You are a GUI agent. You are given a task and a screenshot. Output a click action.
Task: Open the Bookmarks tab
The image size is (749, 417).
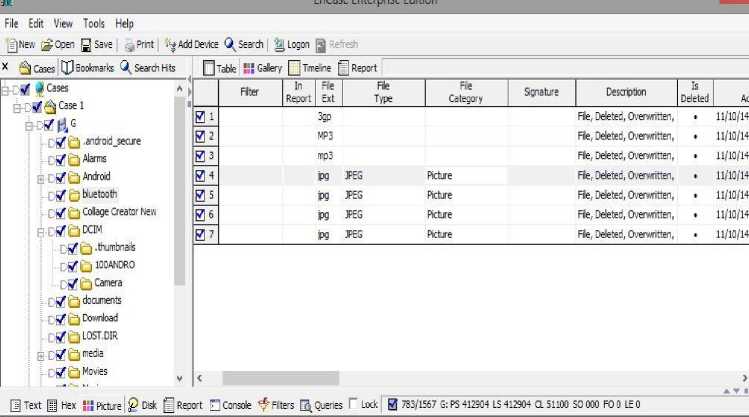click(87, 68)
